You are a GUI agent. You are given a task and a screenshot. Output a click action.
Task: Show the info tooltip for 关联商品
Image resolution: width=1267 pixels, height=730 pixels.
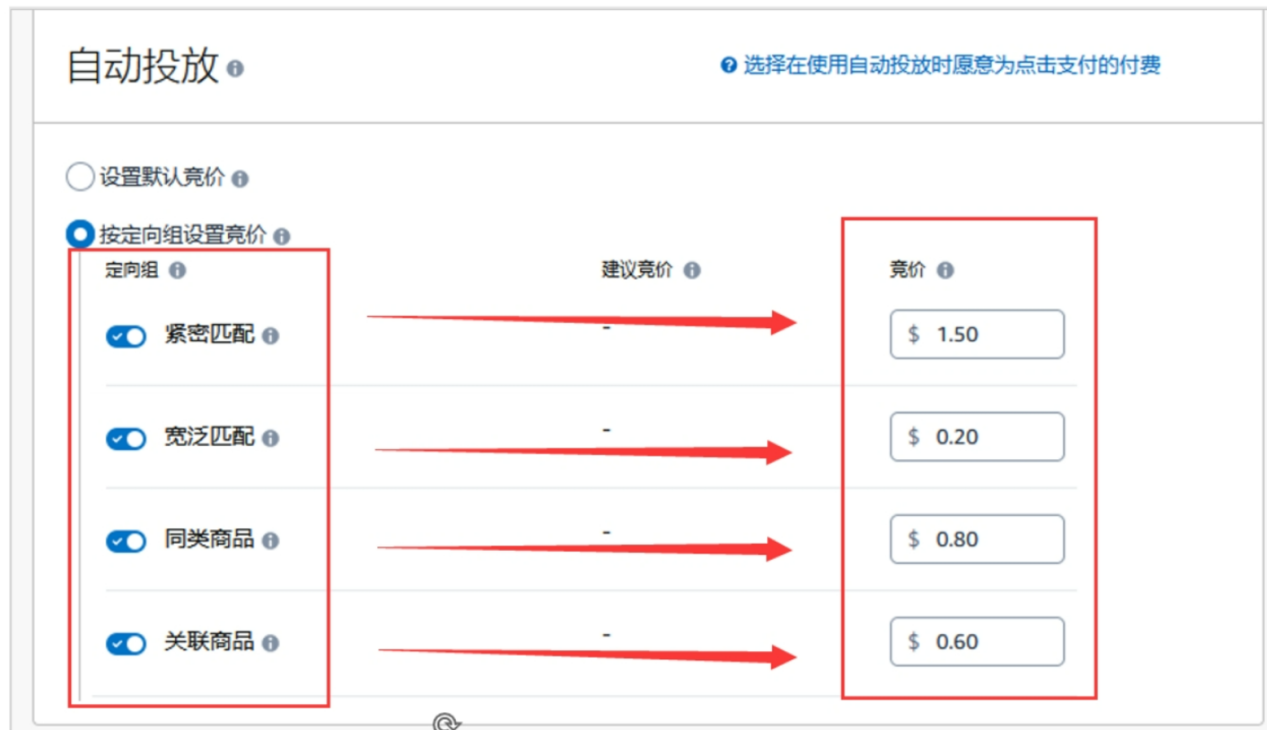click(270, 643)
